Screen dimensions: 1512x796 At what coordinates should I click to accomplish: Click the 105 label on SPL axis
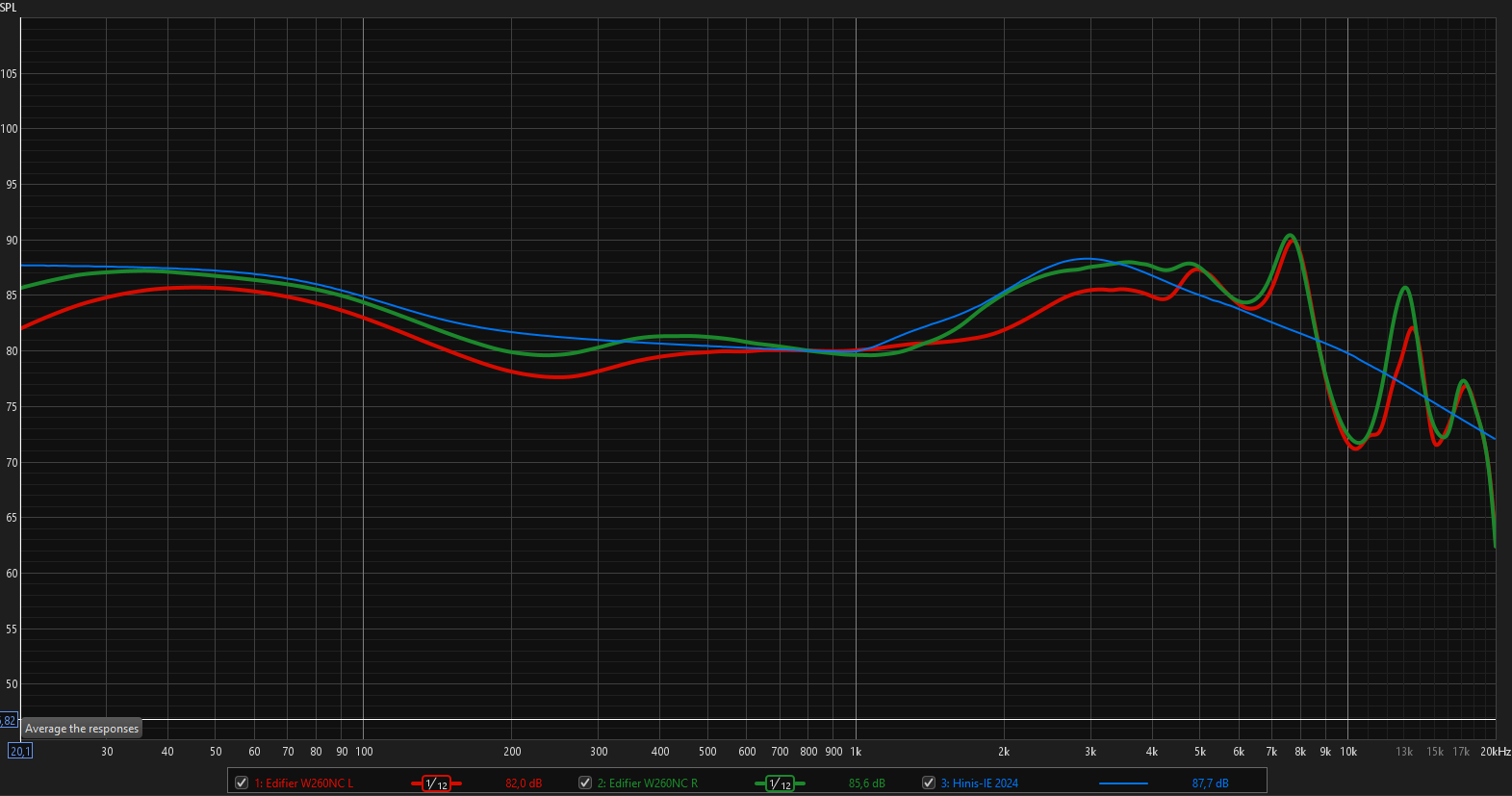pyautogui.click(x=10, y=74)
